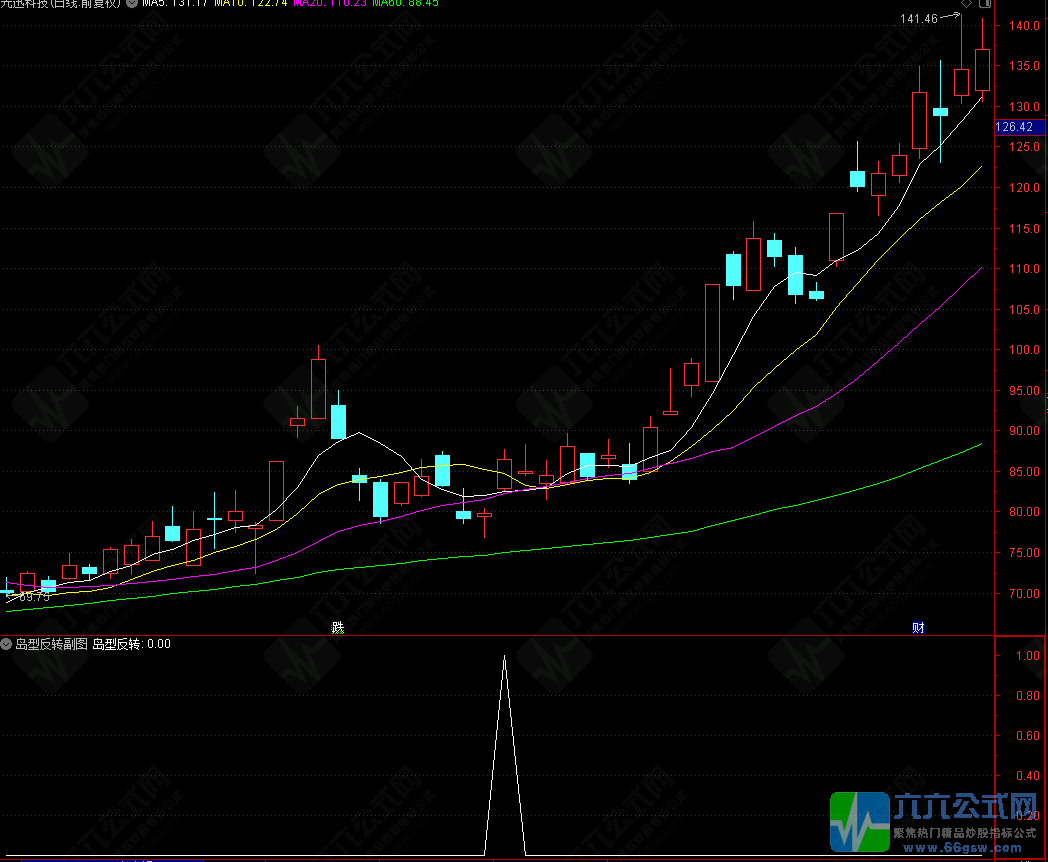Viewport: 1048px width, 862px height.
Task: Click the 财 event marker on timeline
Action: tap(918, 627)
